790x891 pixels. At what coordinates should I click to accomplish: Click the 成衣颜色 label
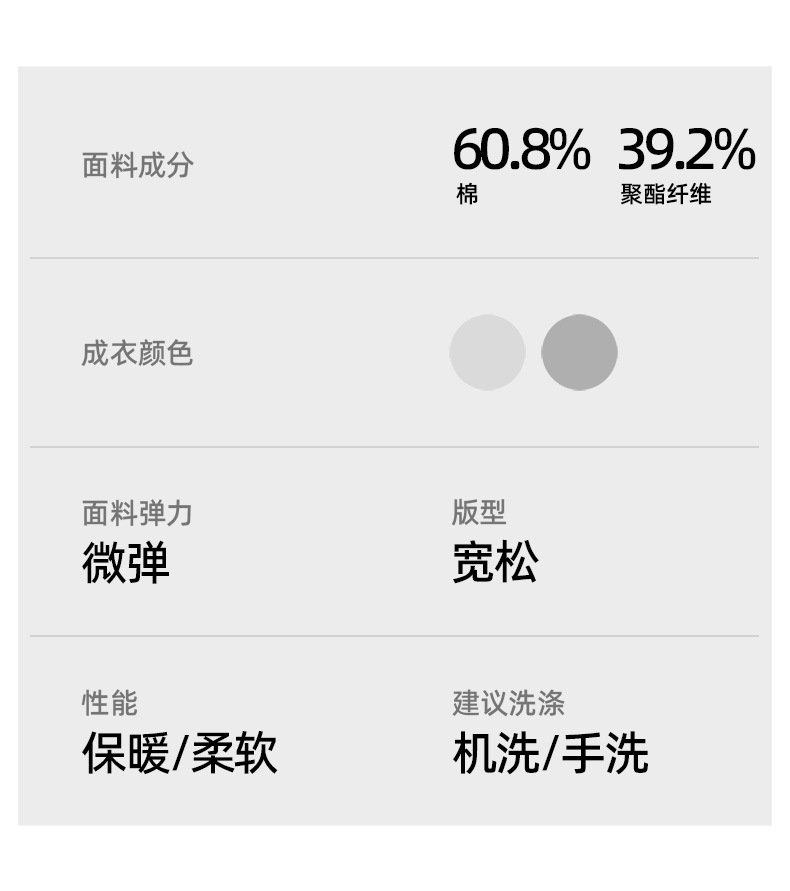(137, 353)
